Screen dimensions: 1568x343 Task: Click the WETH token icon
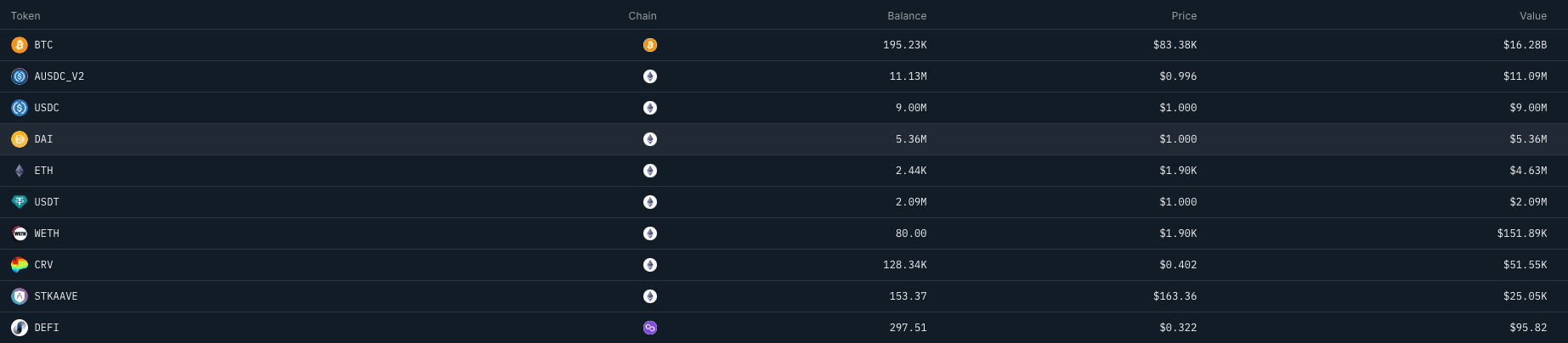pos(20,233)
